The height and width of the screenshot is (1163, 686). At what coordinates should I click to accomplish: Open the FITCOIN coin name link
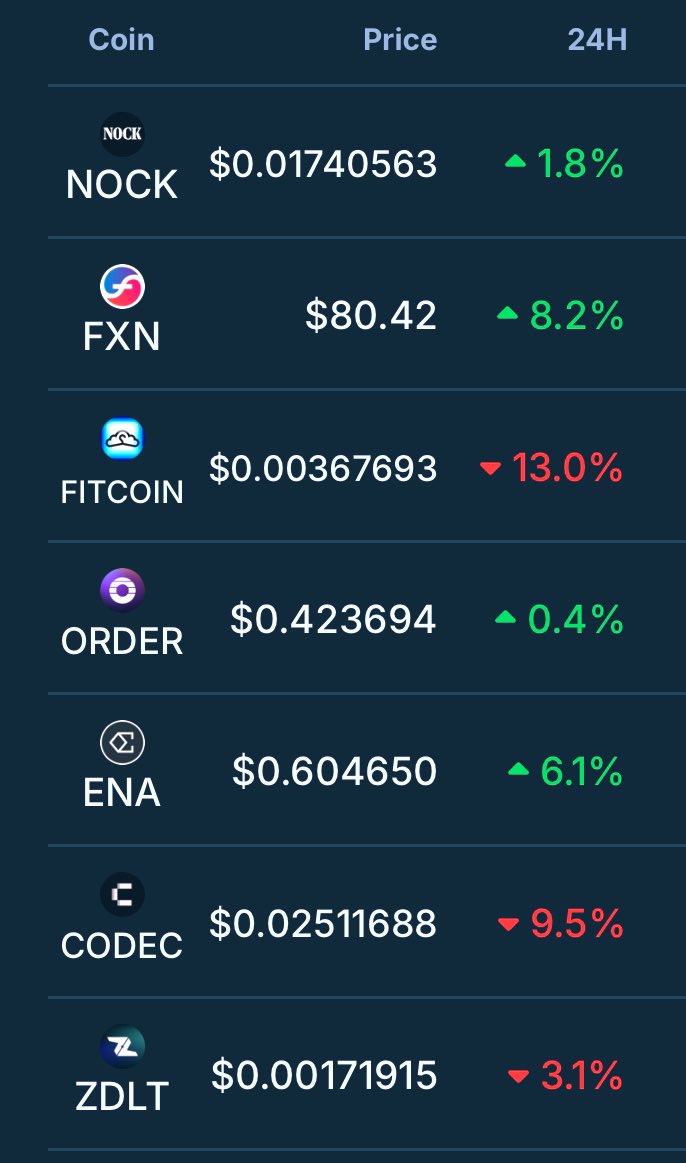pyautogui.click(x=122, y=492)
